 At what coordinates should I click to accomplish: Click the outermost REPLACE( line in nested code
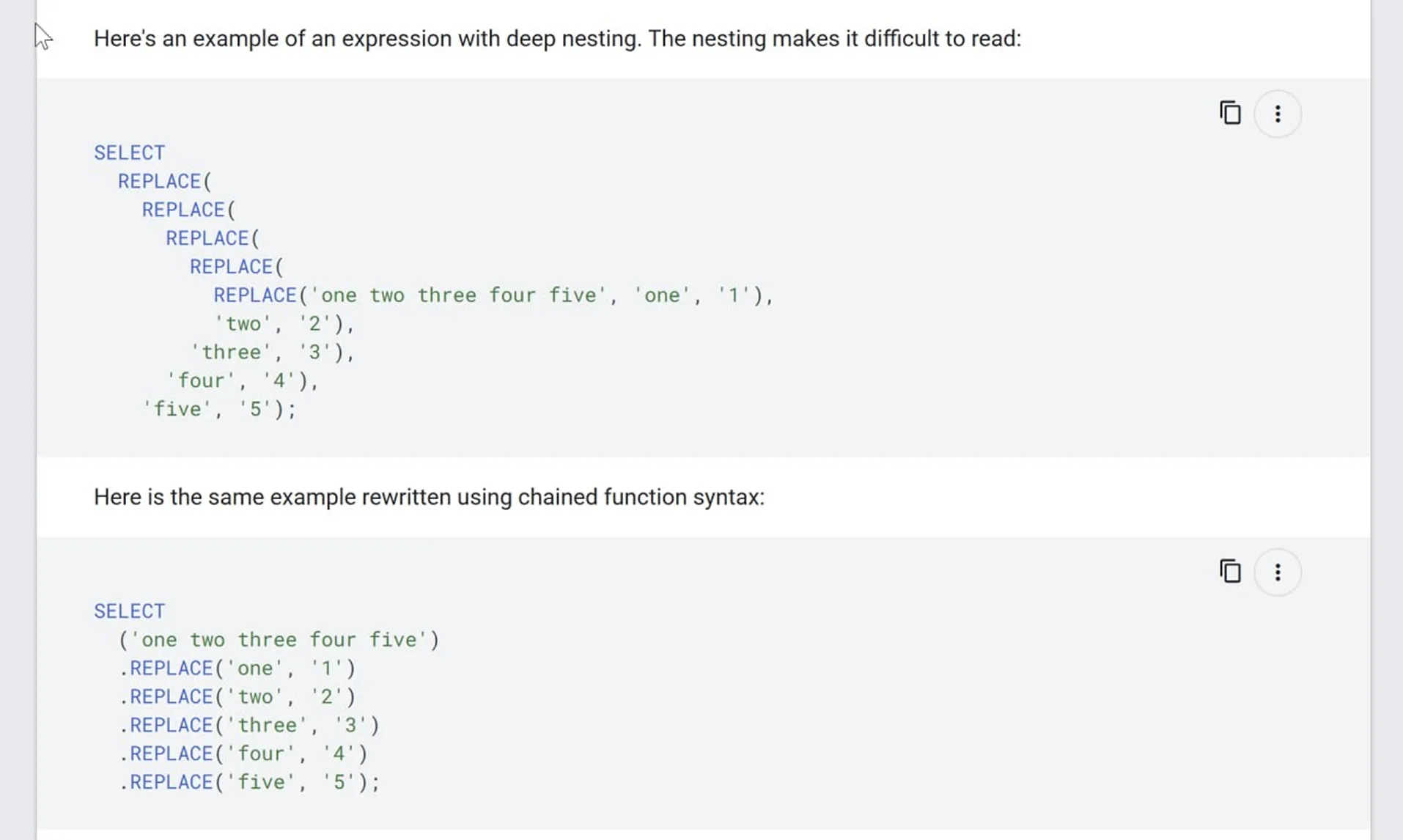(164, 181)
